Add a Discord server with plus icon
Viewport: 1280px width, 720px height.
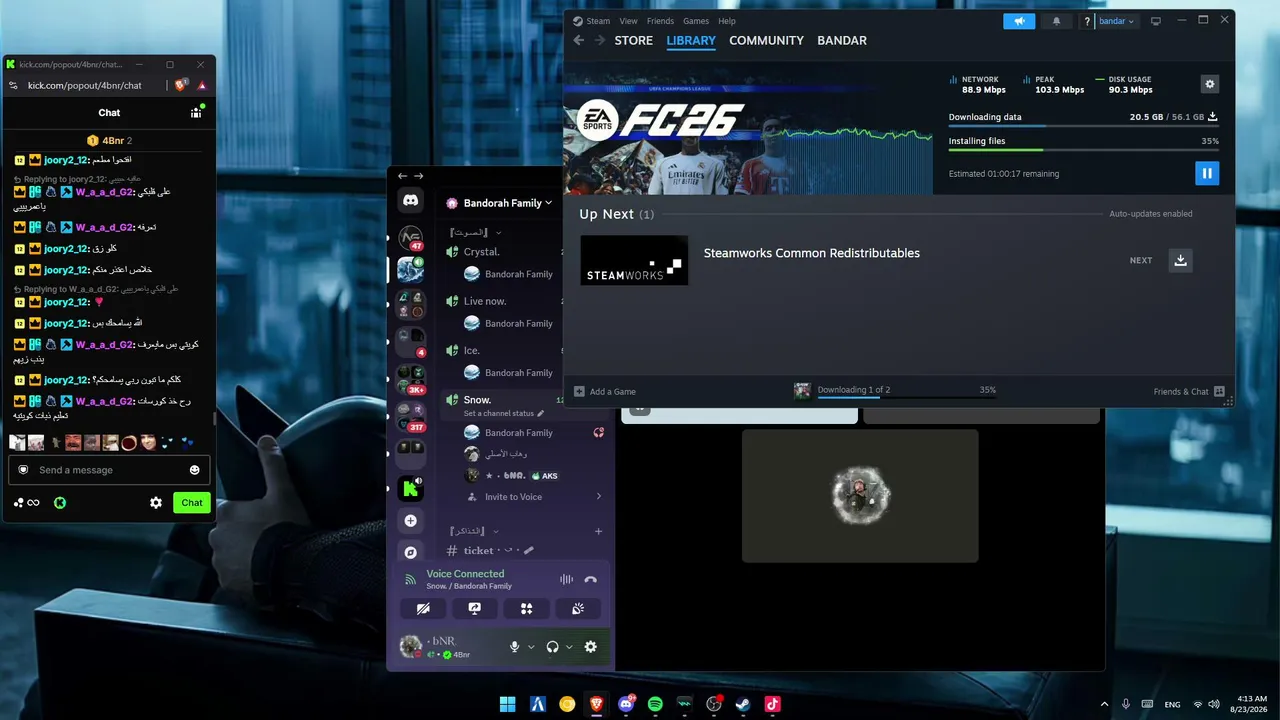(x=411, y=521)
